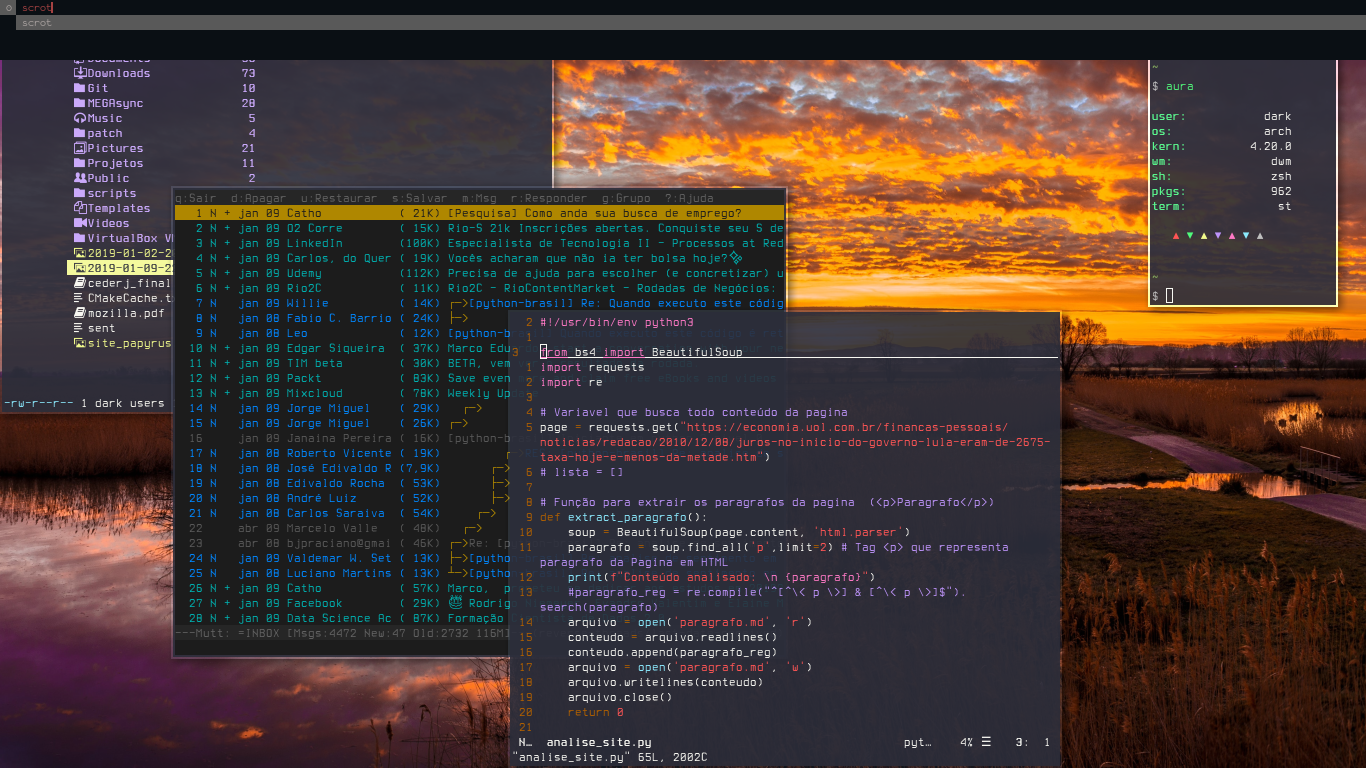Click the scripts folder icon
Viewport: 1366px width, 768px height.
point(80,193)
